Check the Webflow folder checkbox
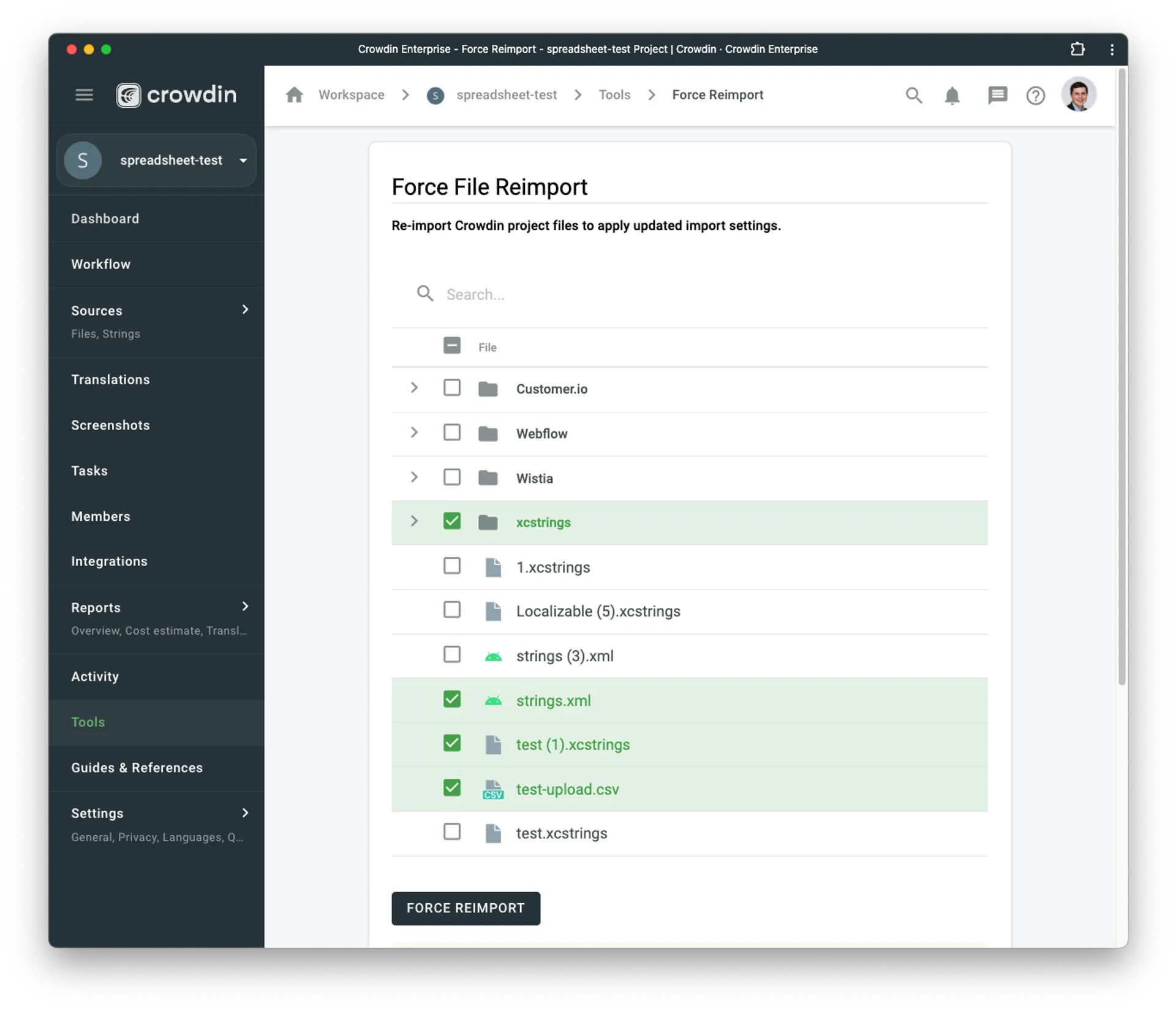The height and width of the screenshot is (1011, 1176). click(x=452, y=433)
